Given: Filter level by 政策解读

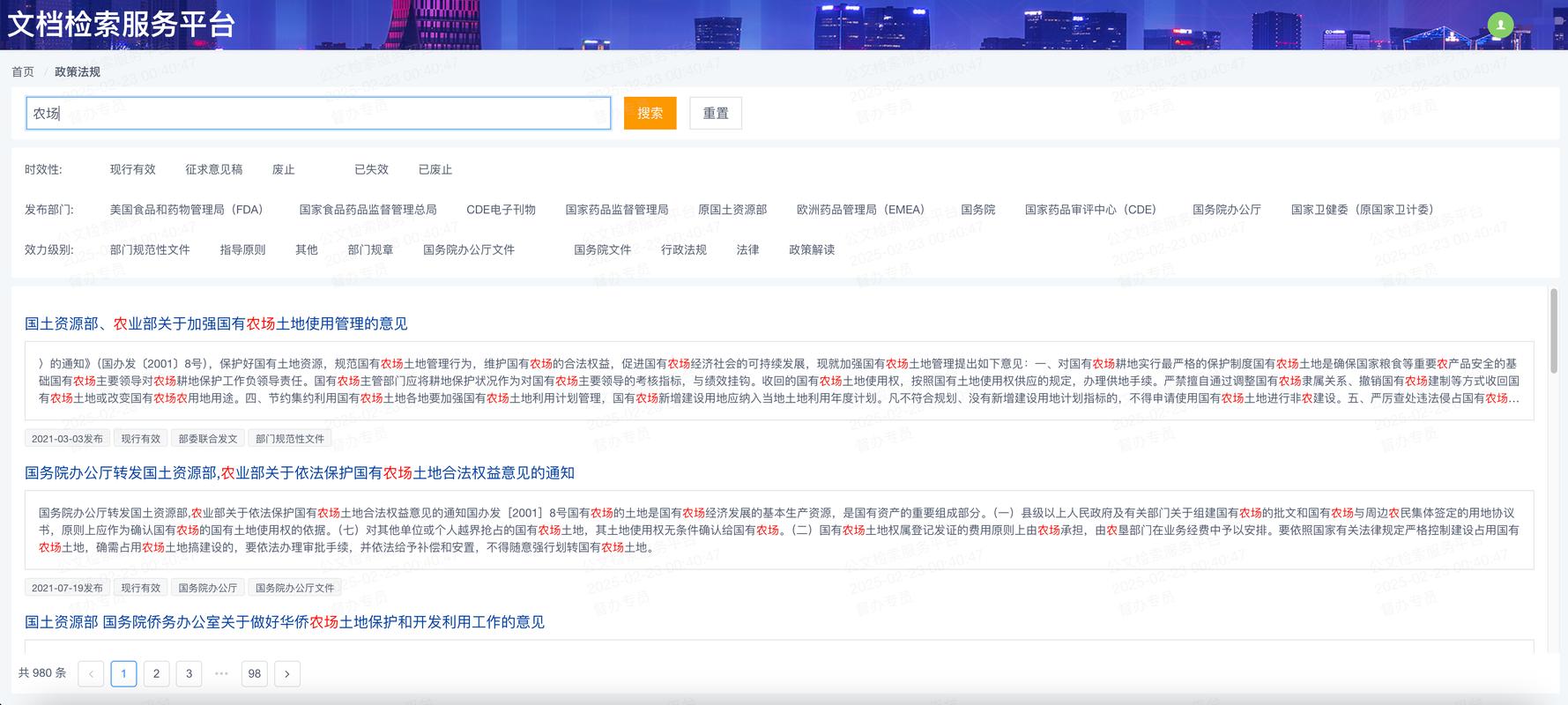Looking at the screenshot, I should [x=812, y=249].
